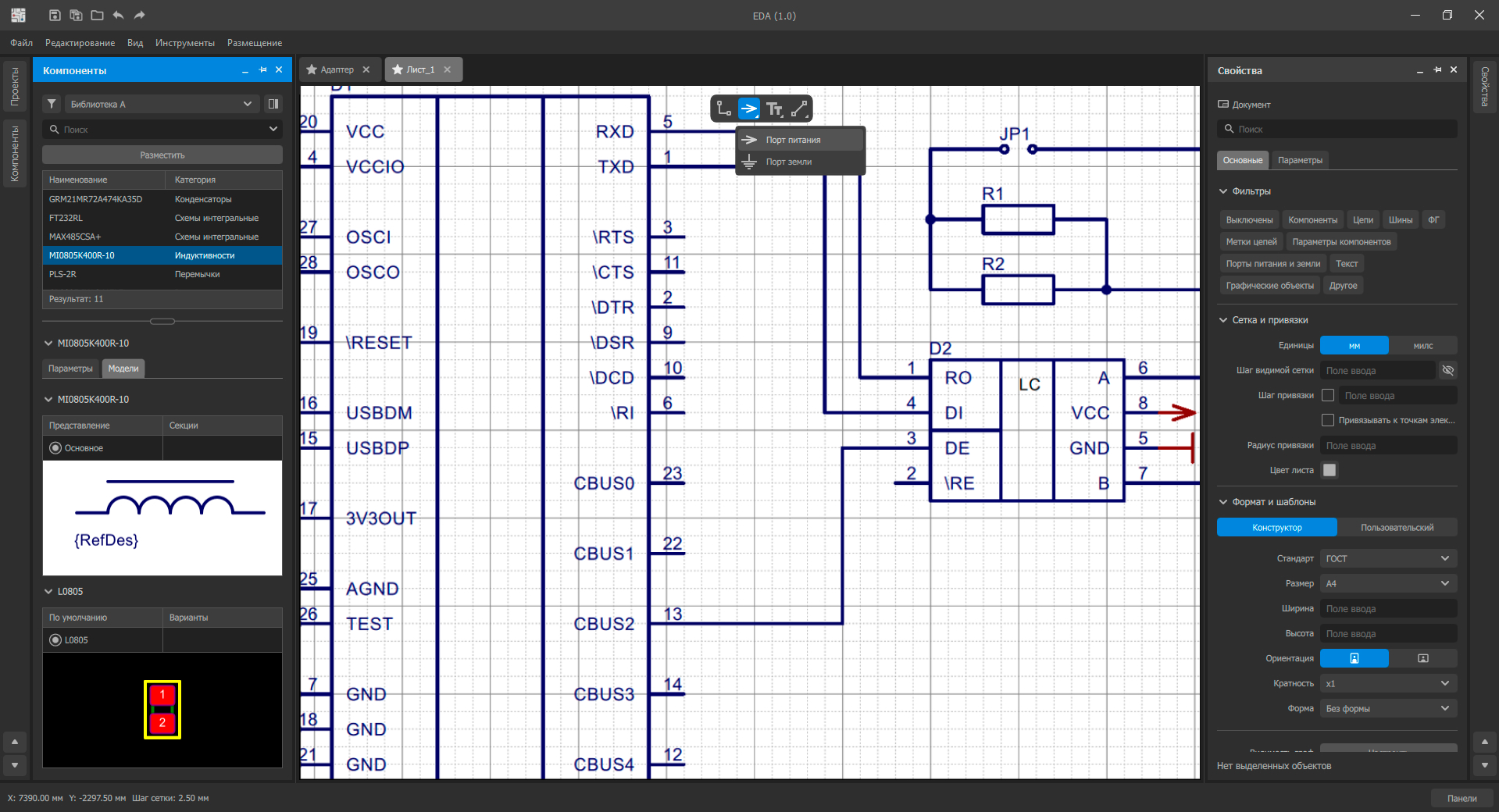
Task: Redo the last action
Action: [139, 15]
